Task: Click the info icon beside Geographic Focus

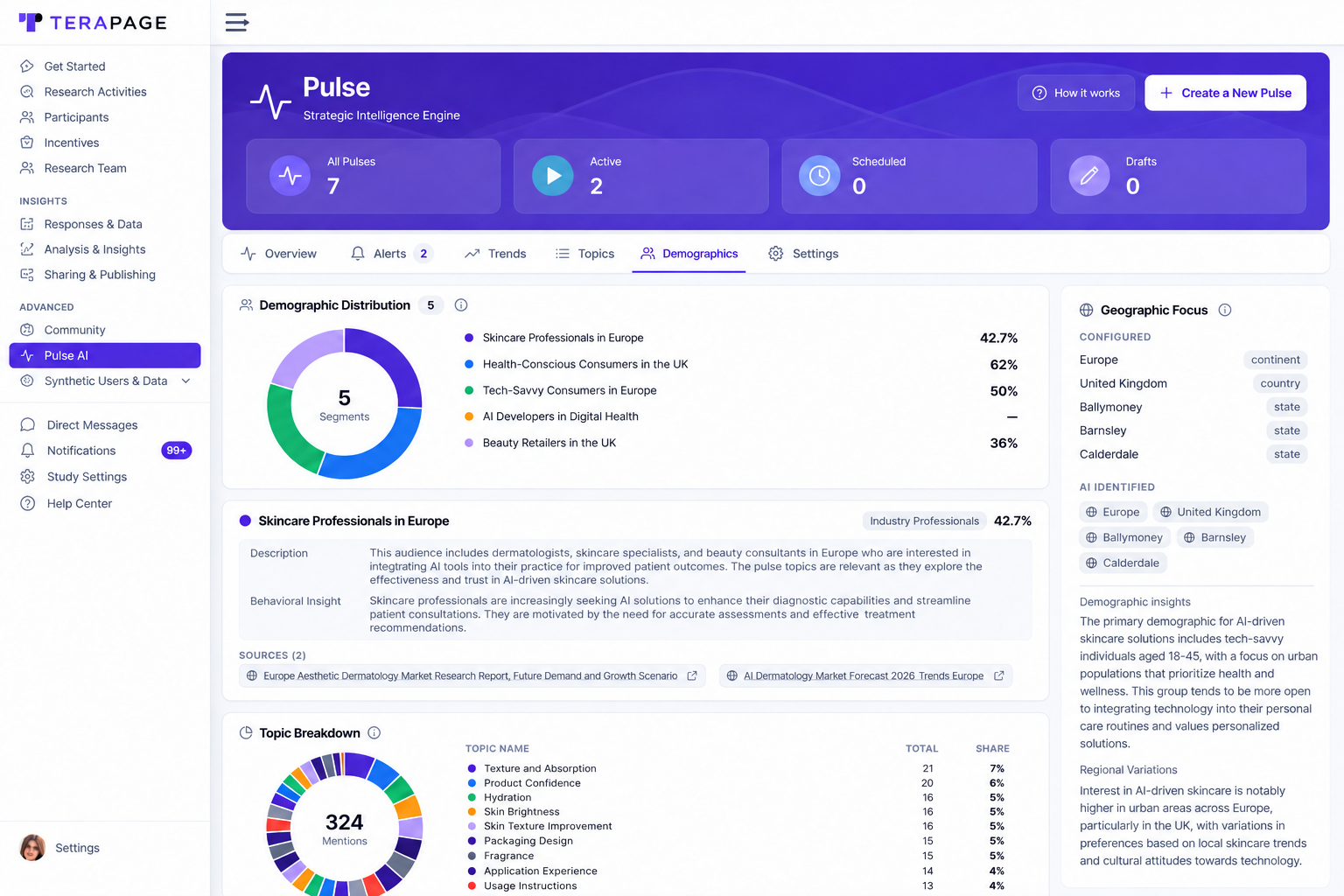Action: 1225,310
